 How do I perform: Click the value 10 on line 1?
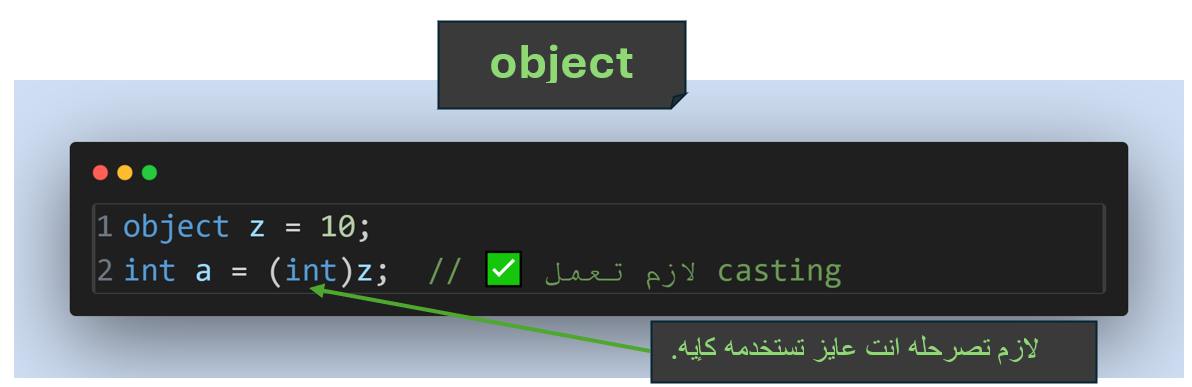click(x=338, y=227)
